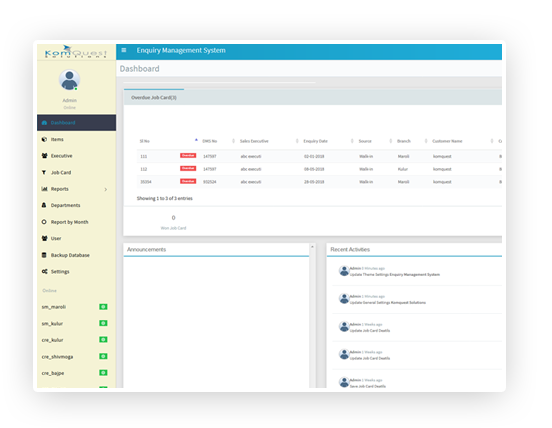
Task: Click the Dashboard home icon in the sidebar
Action: tap(44, 122)
